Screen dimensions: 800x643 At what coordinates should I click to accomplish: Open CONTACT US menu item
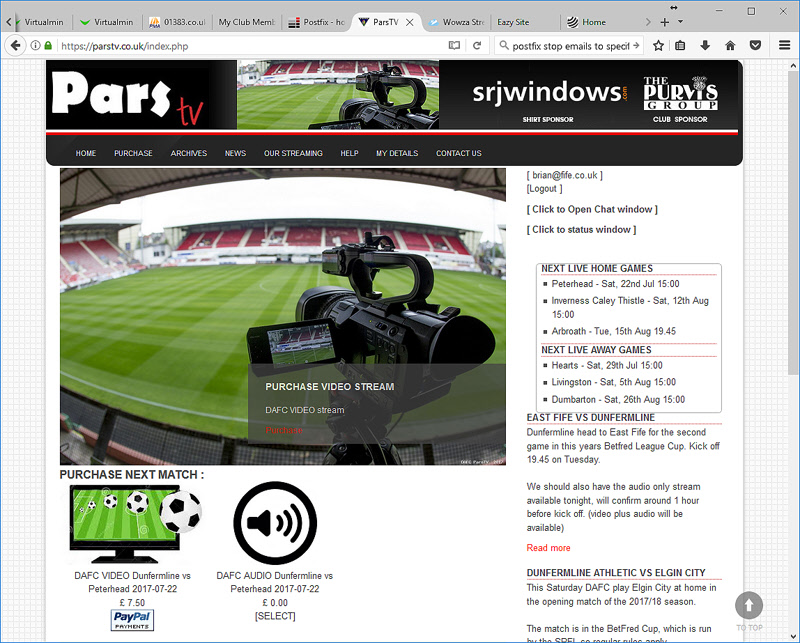click(x=459, y=153)
